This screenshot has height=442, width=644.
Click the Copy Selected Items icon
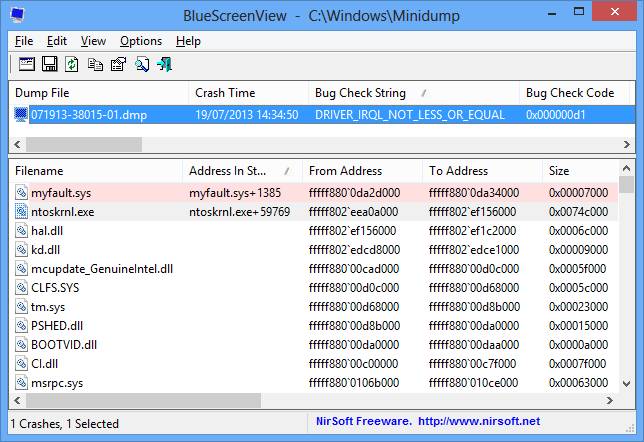(95, 65)
